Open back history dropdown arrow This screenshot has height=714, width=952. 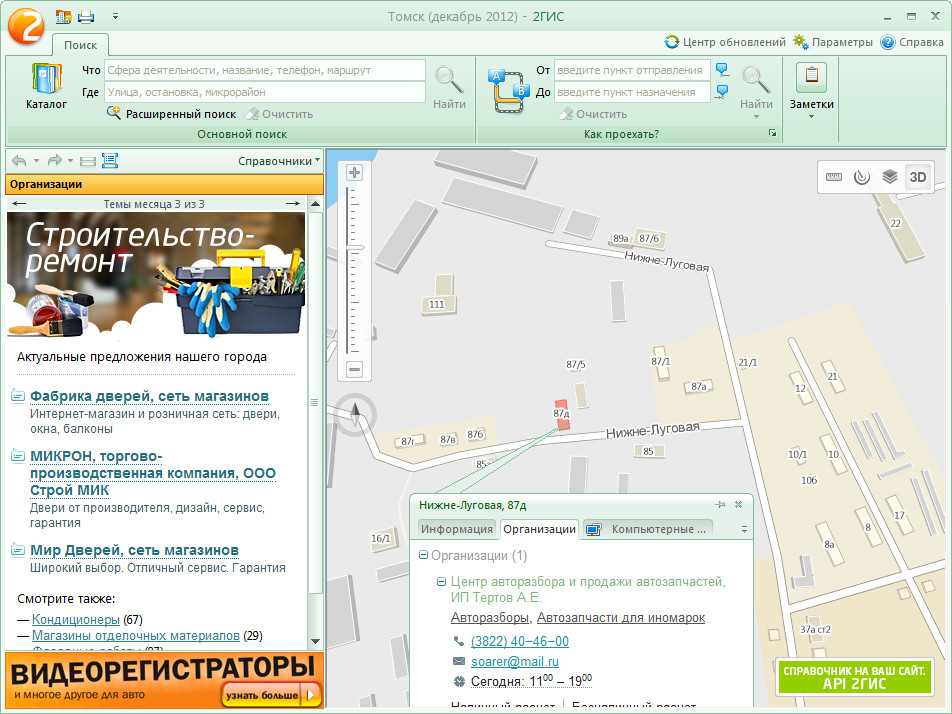[x=36, y=161]
